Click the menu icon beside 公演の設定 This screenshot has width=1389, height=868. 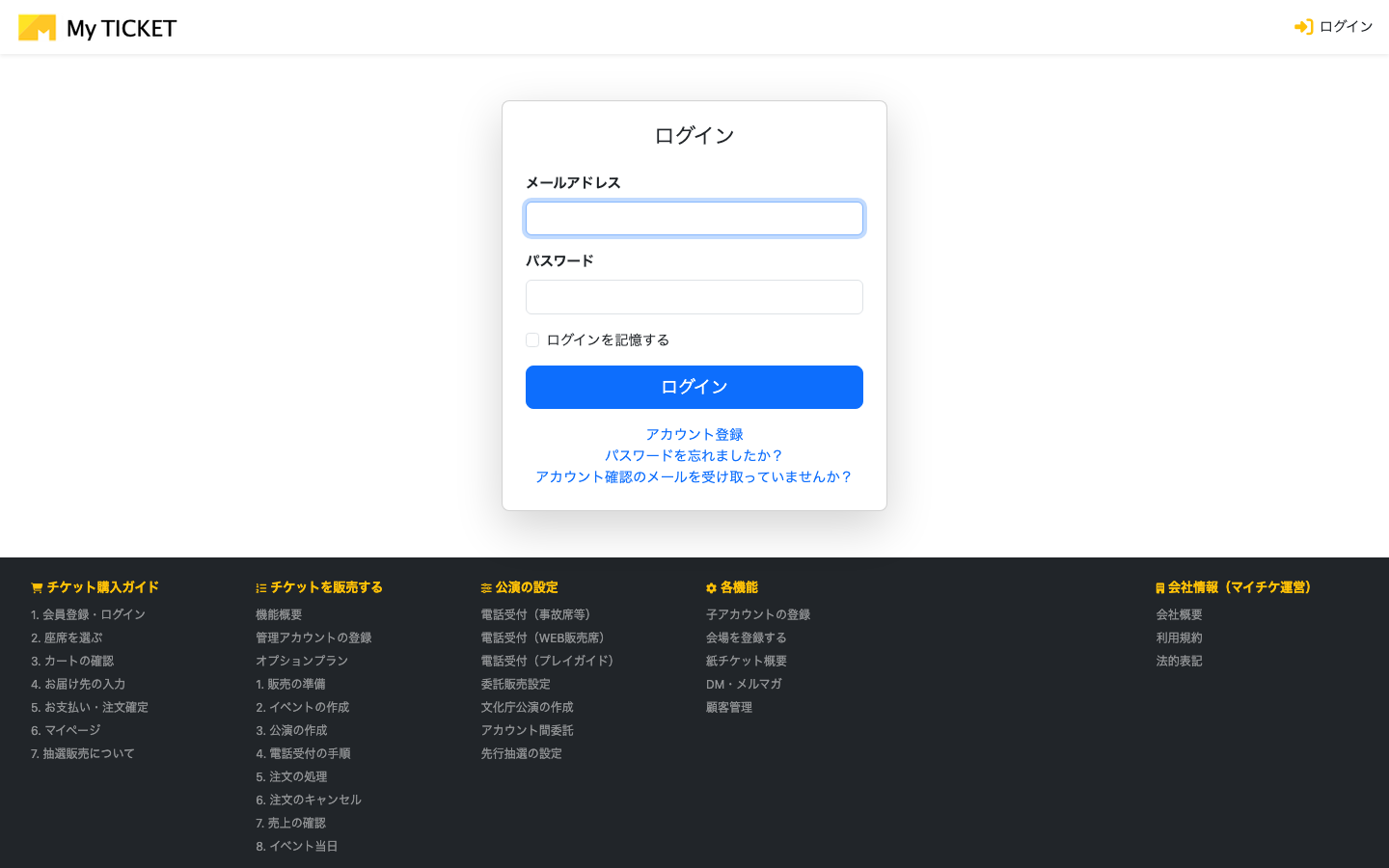[x=484, y=586]
